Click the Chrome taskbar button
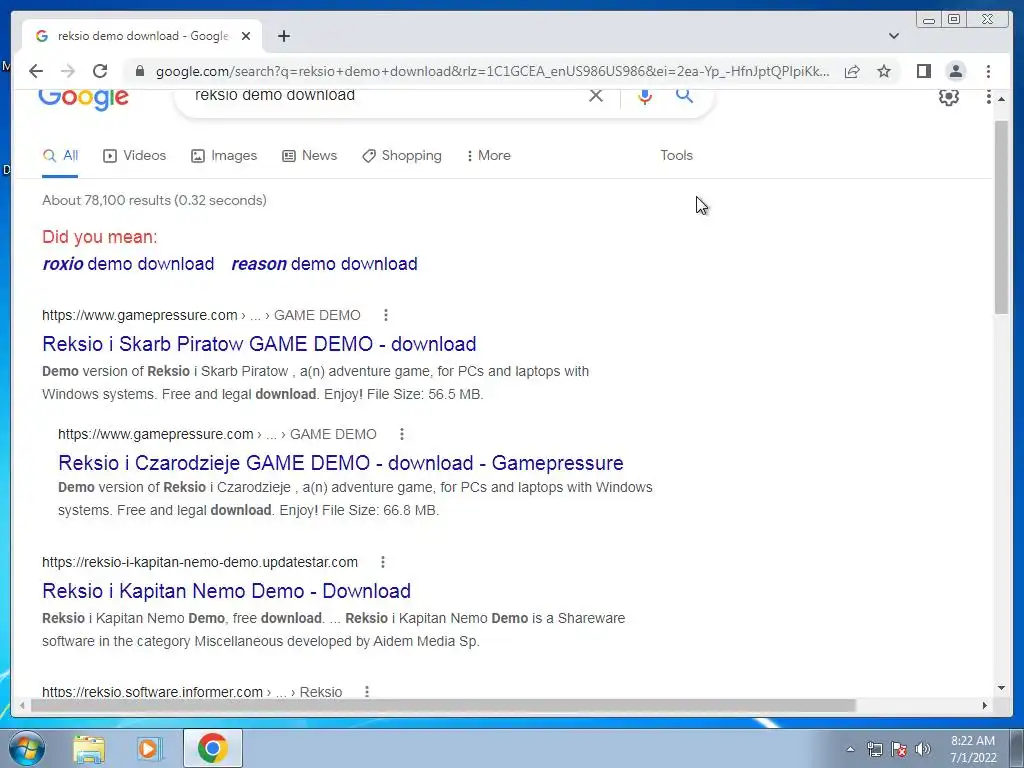Viewport: 1024px width, 768px height. coord(212,748)
